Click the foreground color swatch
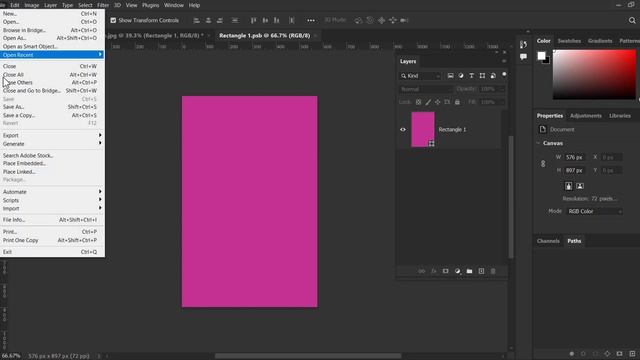640x360 pixels. (541, 56)
